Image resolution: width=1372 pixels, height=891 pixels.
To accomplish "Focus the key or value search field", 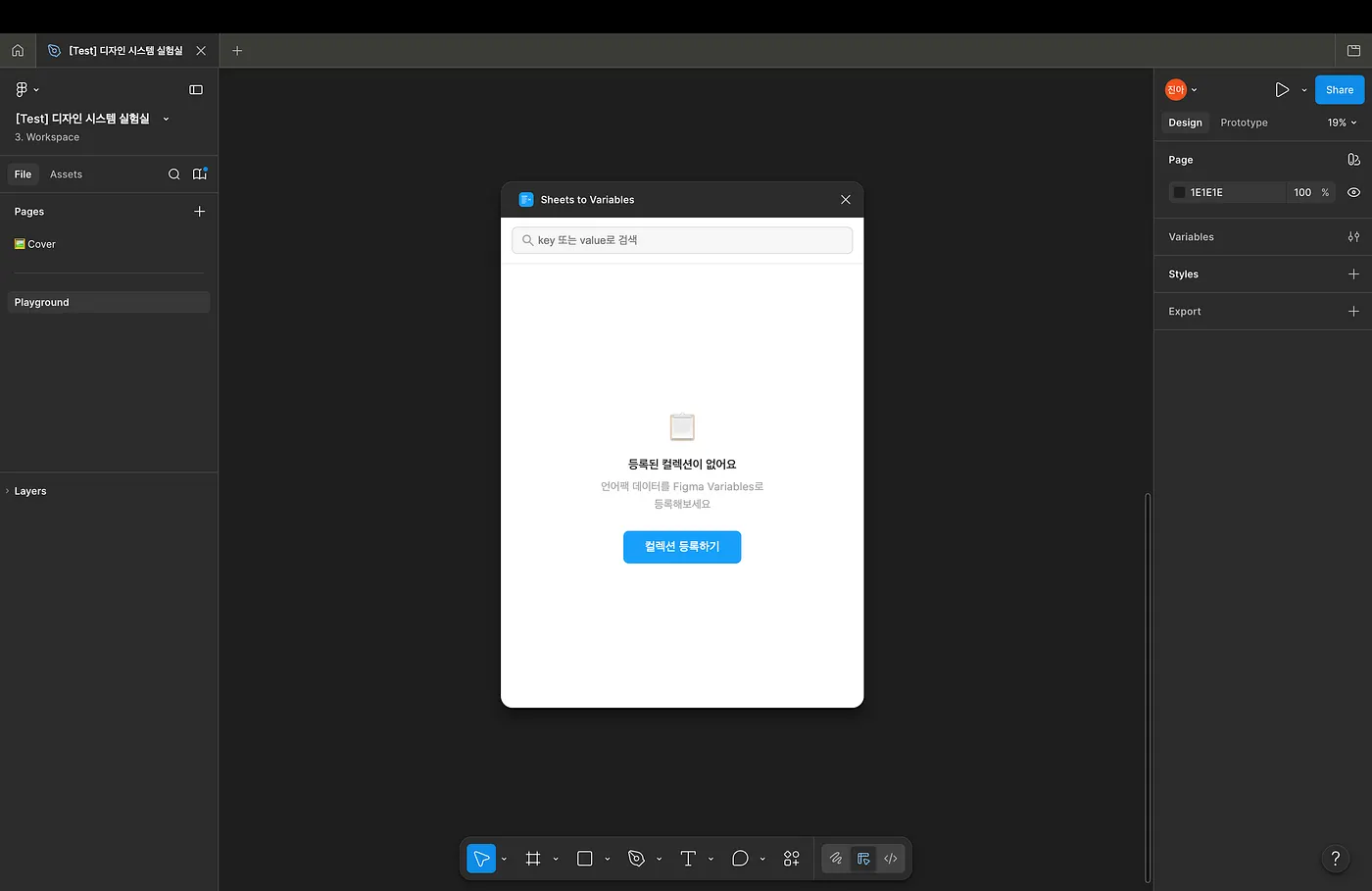I will [x=682, y=240].
